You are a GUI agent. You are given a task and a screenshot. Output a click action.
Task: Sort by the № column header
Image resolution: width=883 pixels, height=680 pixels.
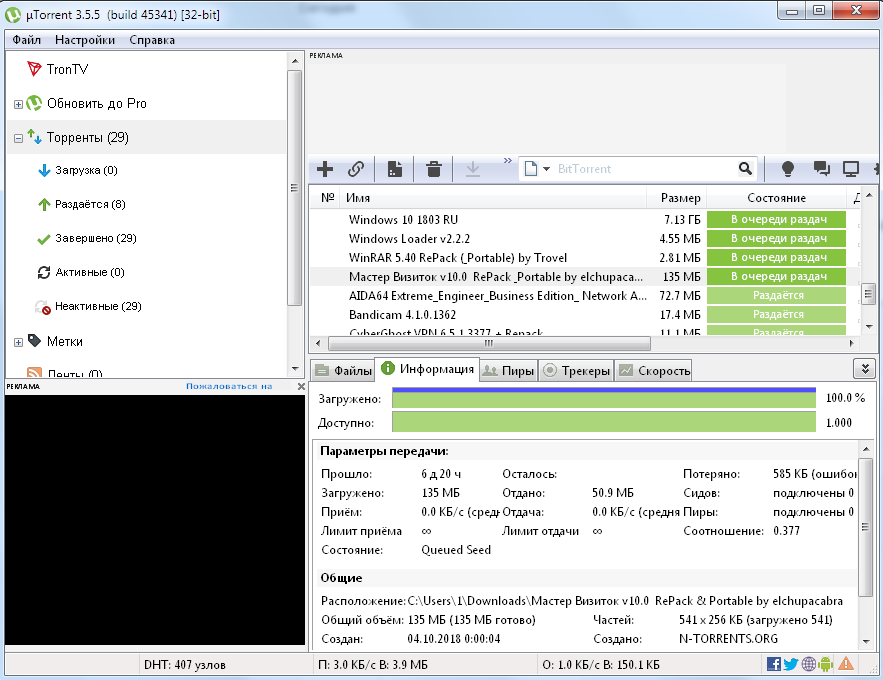pos(327,198)
